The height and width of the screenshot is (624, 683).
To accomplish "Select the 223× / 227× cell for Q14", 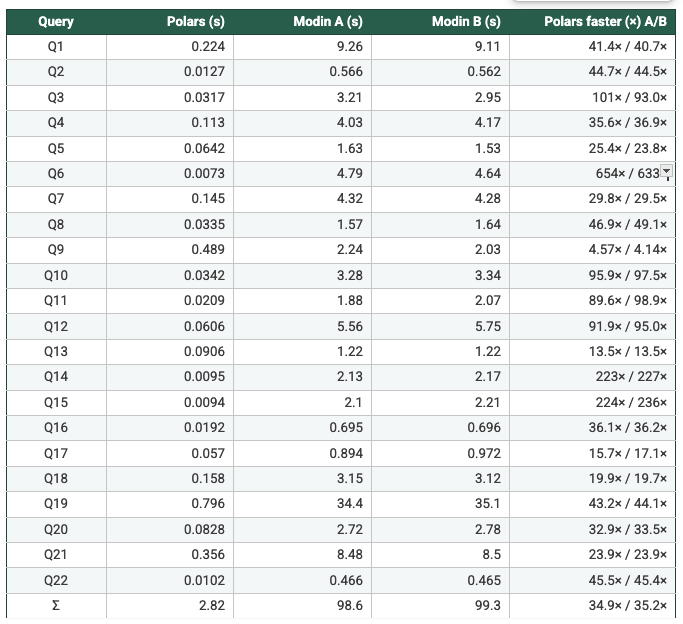I will point(592,377).
